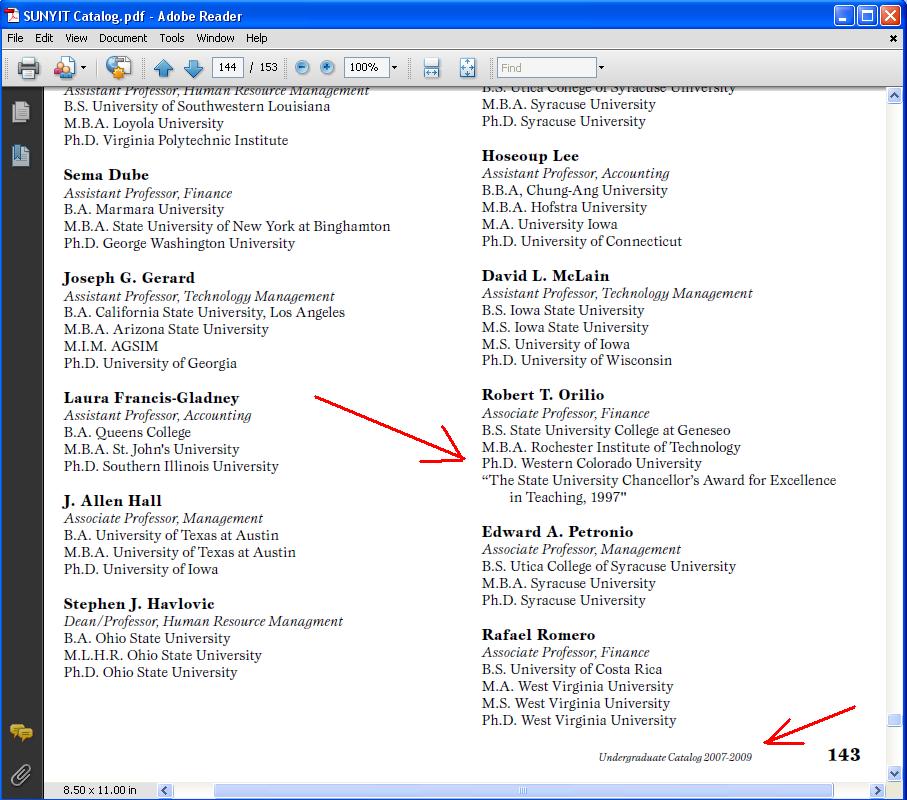The height and width of the screenshot is (800, 907).
Task: Open the Document menu
Action: tap(122, 38)
